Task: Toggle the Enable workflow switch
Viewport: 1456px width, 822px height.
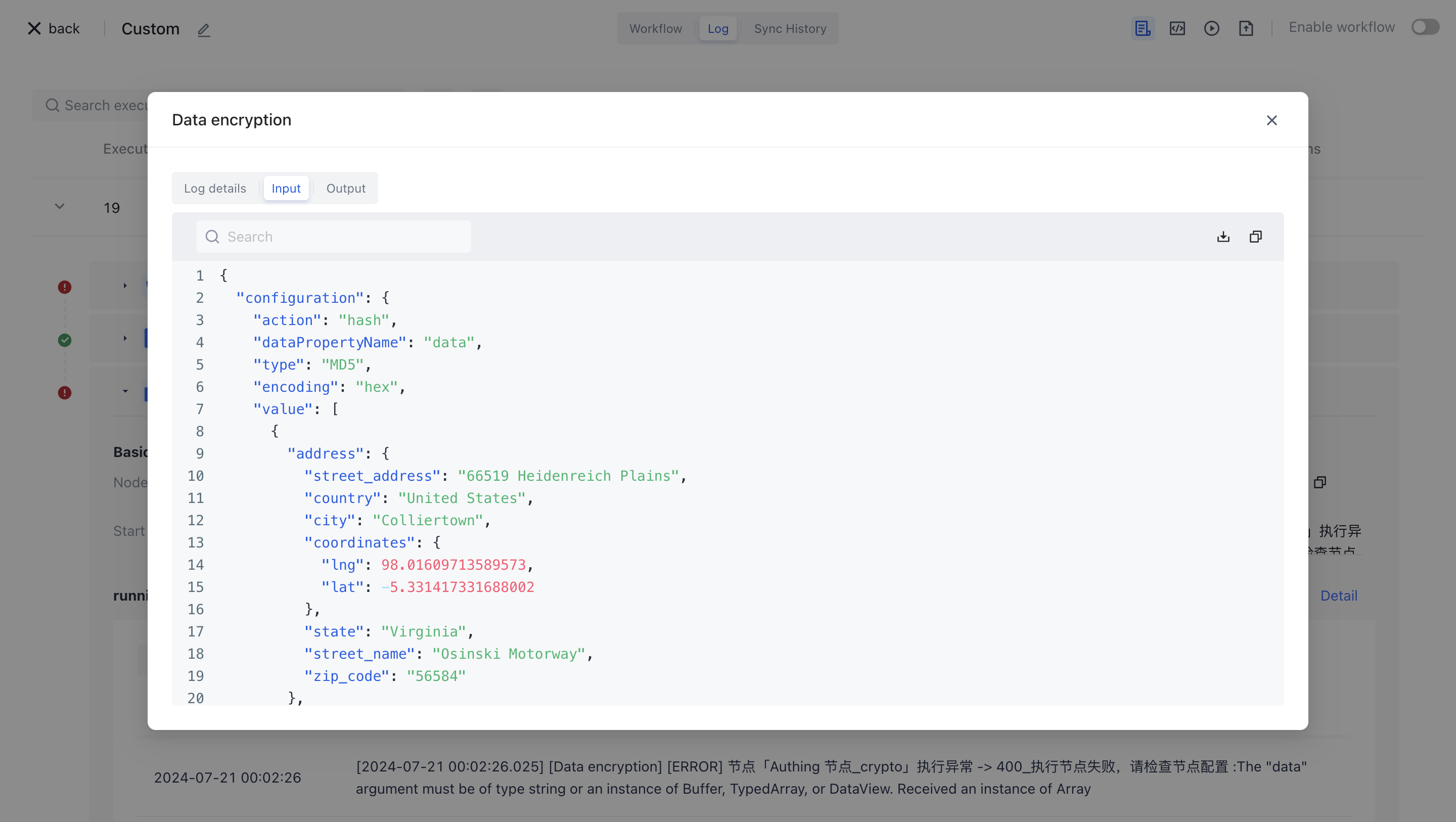Action: 1425,27
